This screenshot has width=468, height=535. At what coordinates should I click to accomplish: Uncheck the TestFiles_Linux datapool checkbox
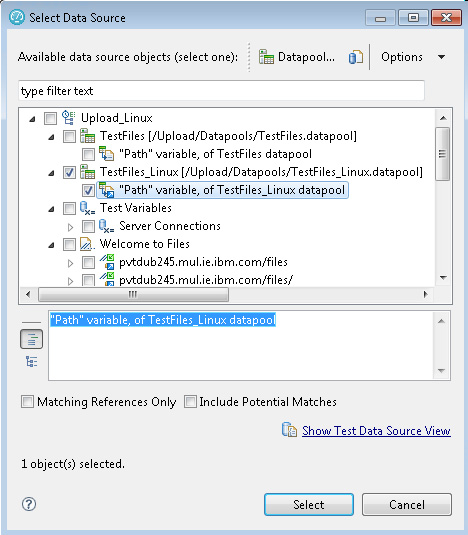pyautogui.click(x=69, y=172)
